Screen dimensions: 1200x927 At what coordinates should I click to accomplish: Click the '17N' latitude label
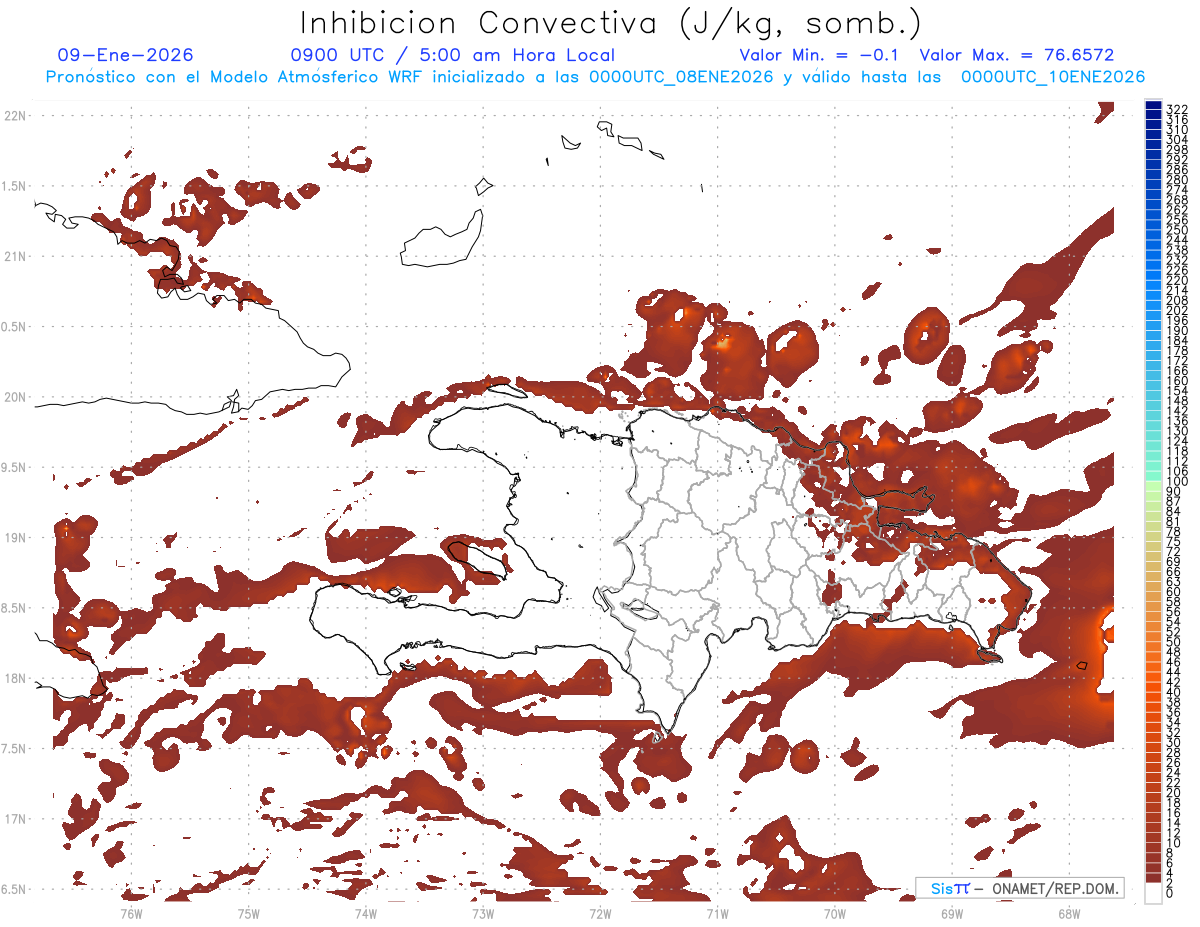click(x=16, y=819)
